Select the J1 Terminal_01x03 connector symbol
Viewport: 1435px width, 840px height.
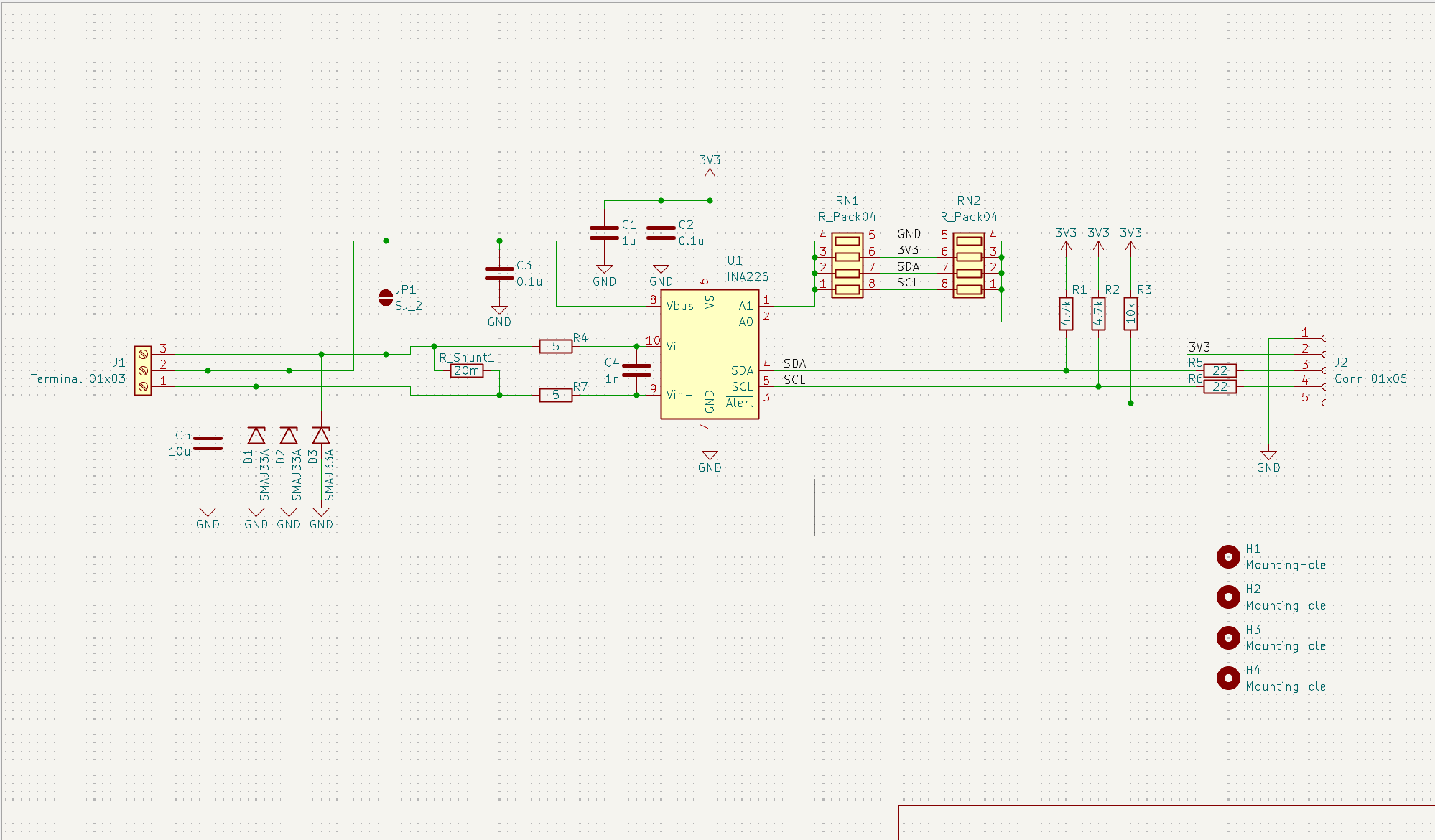click(x=143, y=370)
